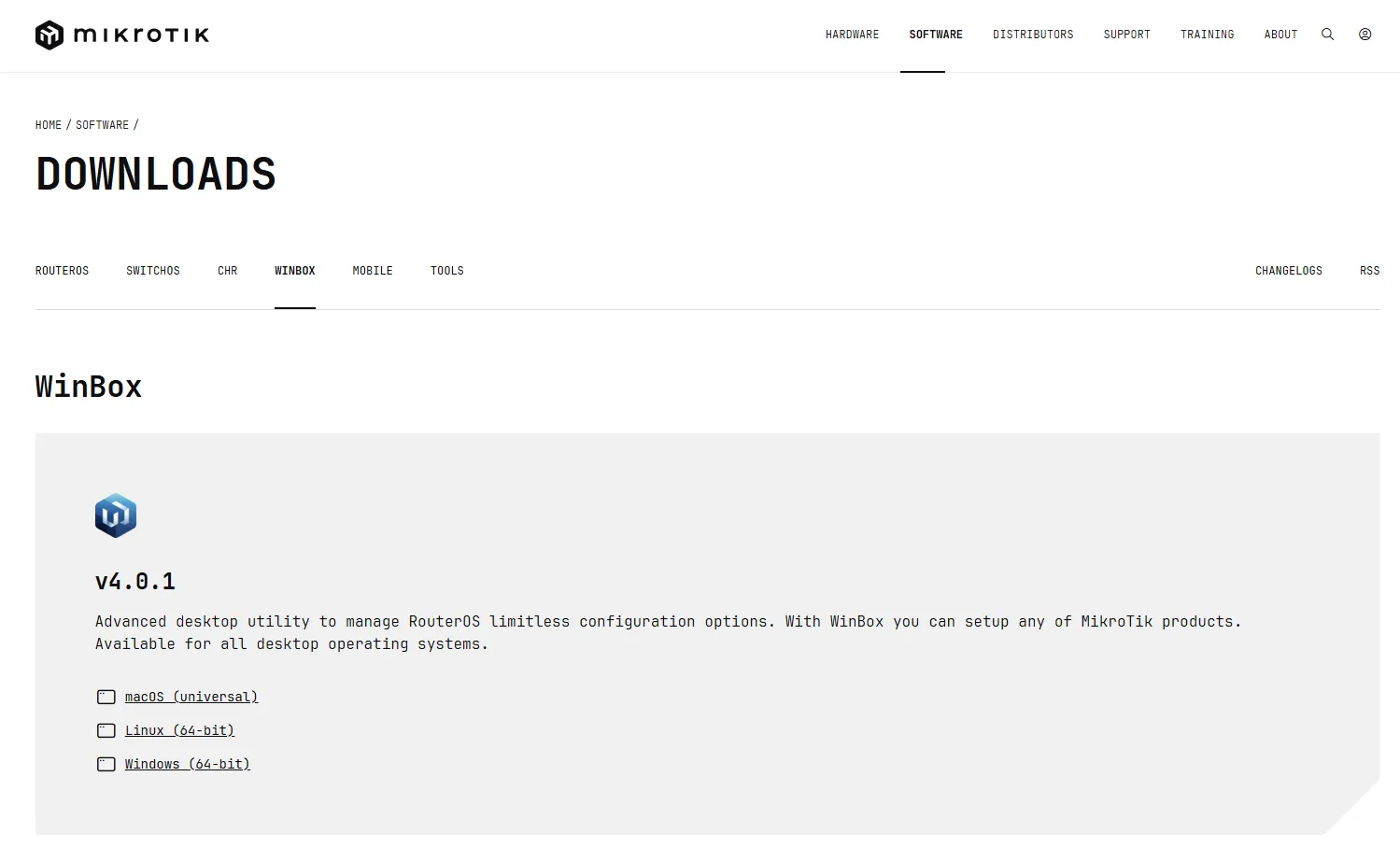
Task: Switch to the Mobile tab
Action: [x=373, y=271]
